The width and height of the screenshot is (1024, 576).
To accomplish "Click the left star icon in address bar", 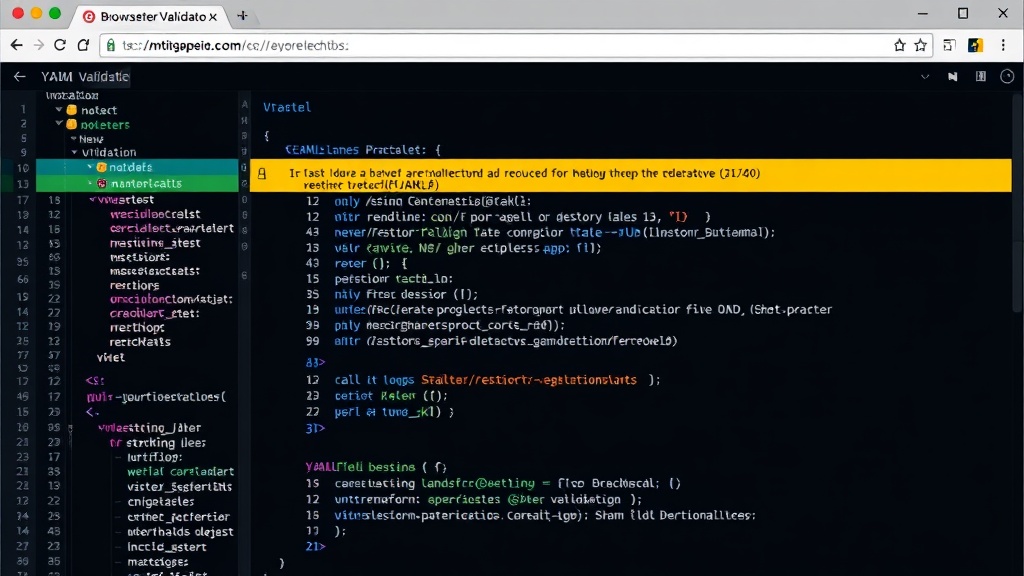I will tap(899, 45).
